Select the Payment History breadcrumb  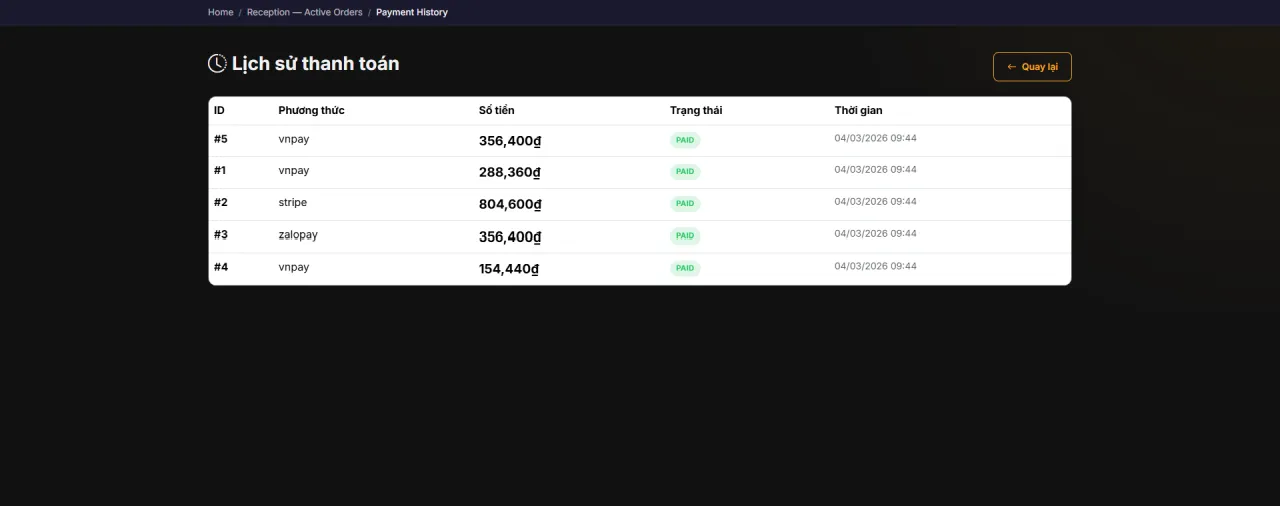click(x=412, y=12)
